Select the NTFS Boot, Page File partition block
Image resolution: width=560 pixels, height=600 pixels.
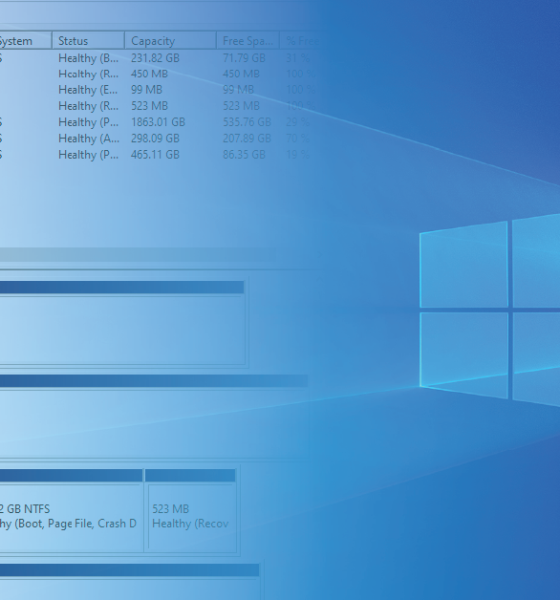coord(71,510)
